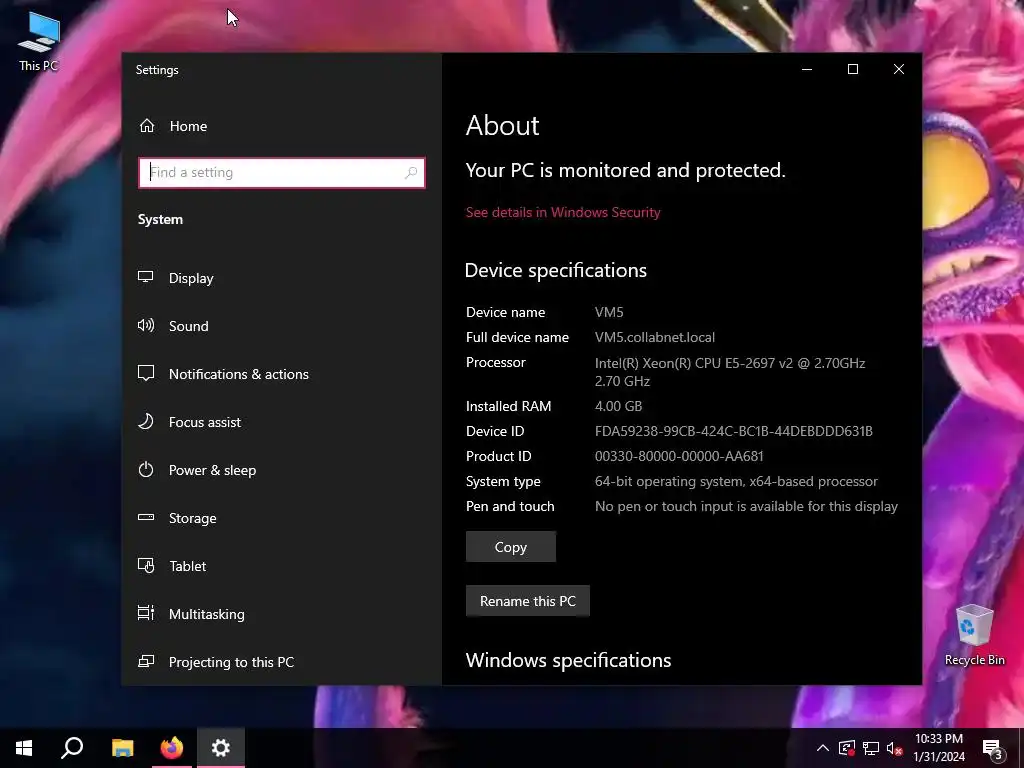The height and width of the screenshot is (768, 1024).
Task: Click the security warning tray icon
Action: tap(847, 748)
